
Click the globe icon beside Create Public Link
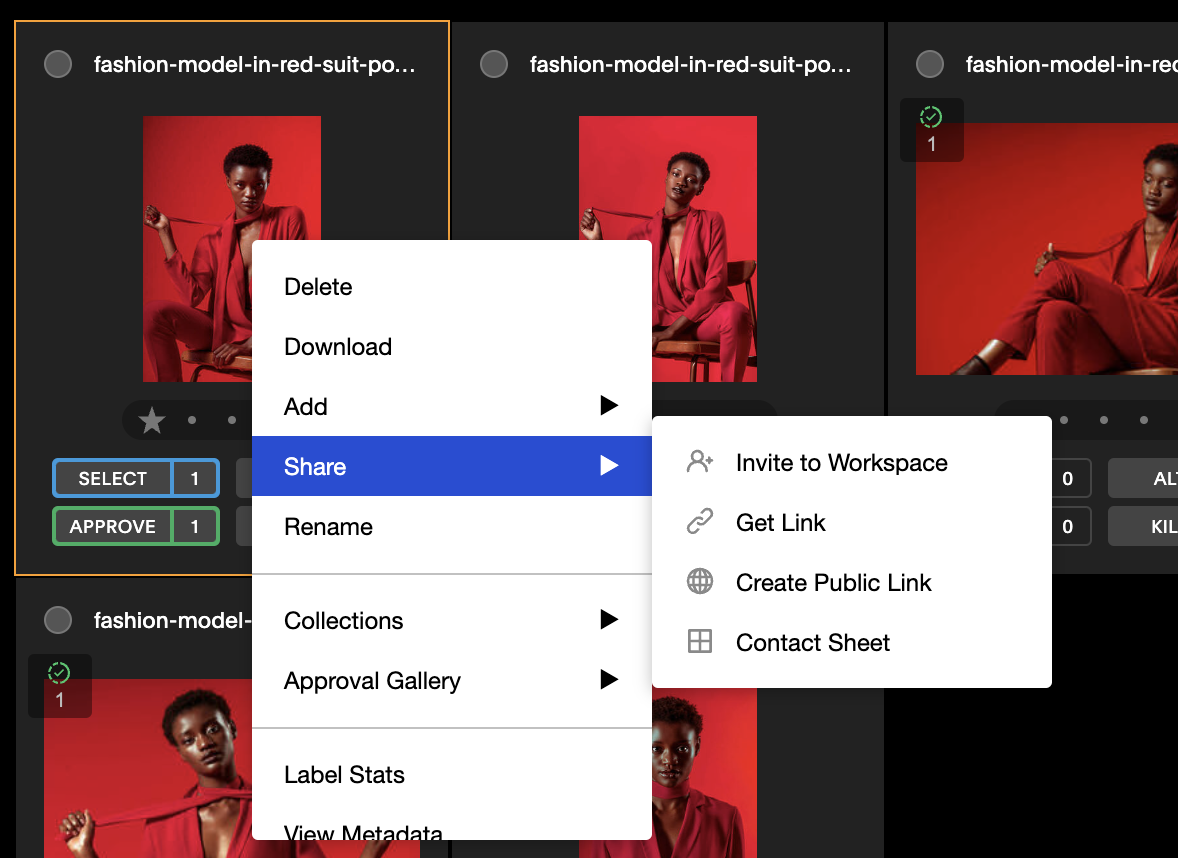(x=699, y=582)
